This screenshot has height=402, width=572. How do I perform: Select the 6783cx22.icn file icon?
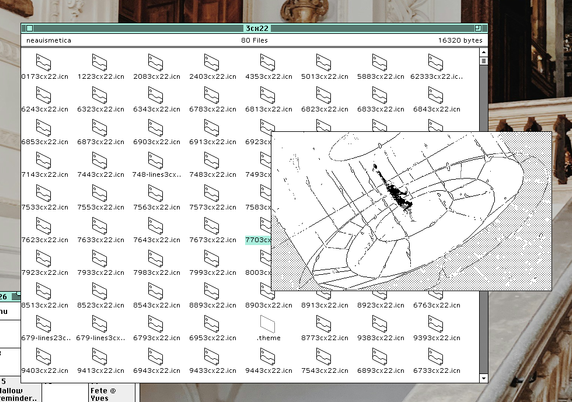click(211, 96)
